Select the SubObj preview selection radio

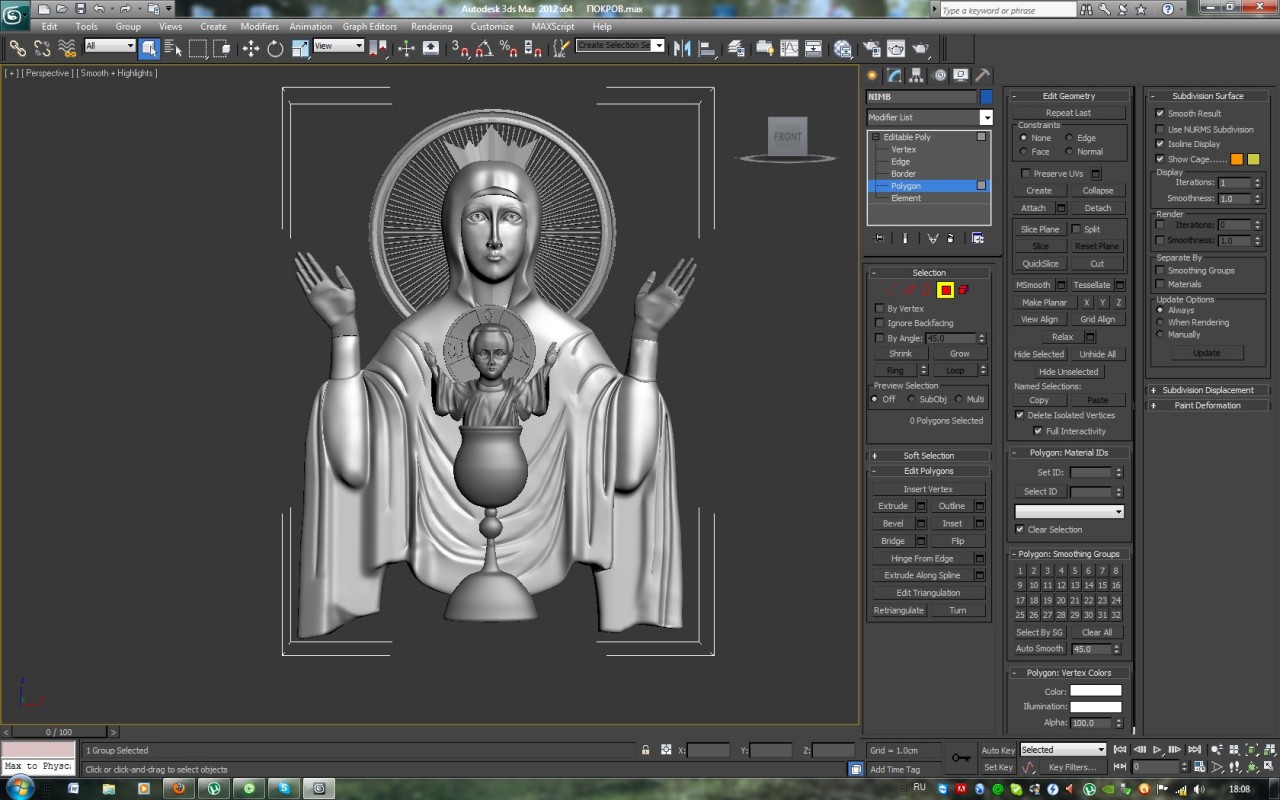click(911, 399)
